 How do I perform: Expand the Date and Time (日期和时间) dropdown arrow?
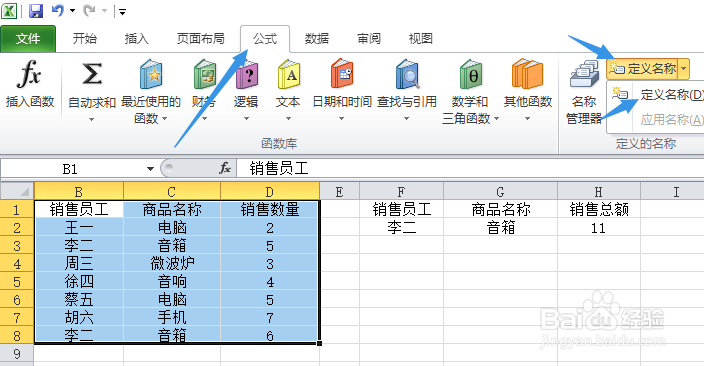[341, 119]
